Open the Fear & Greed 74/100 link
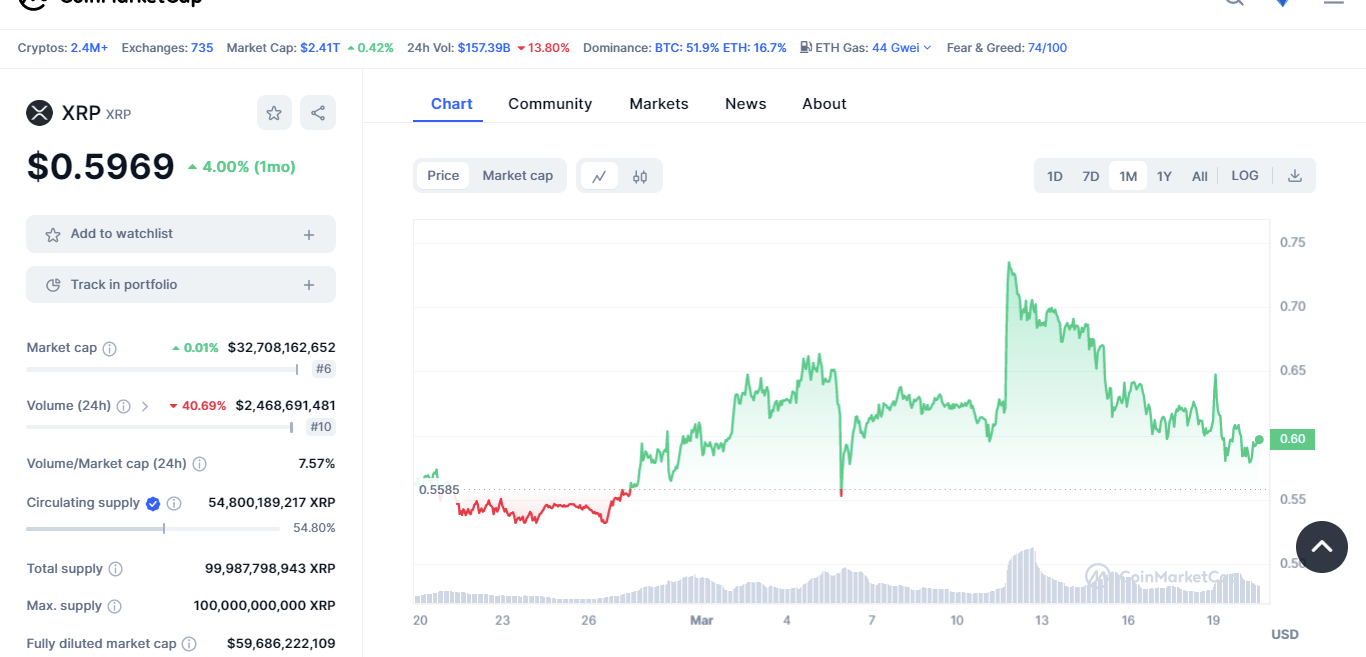Viewport: 1366px width, 657px height. 1047,48
